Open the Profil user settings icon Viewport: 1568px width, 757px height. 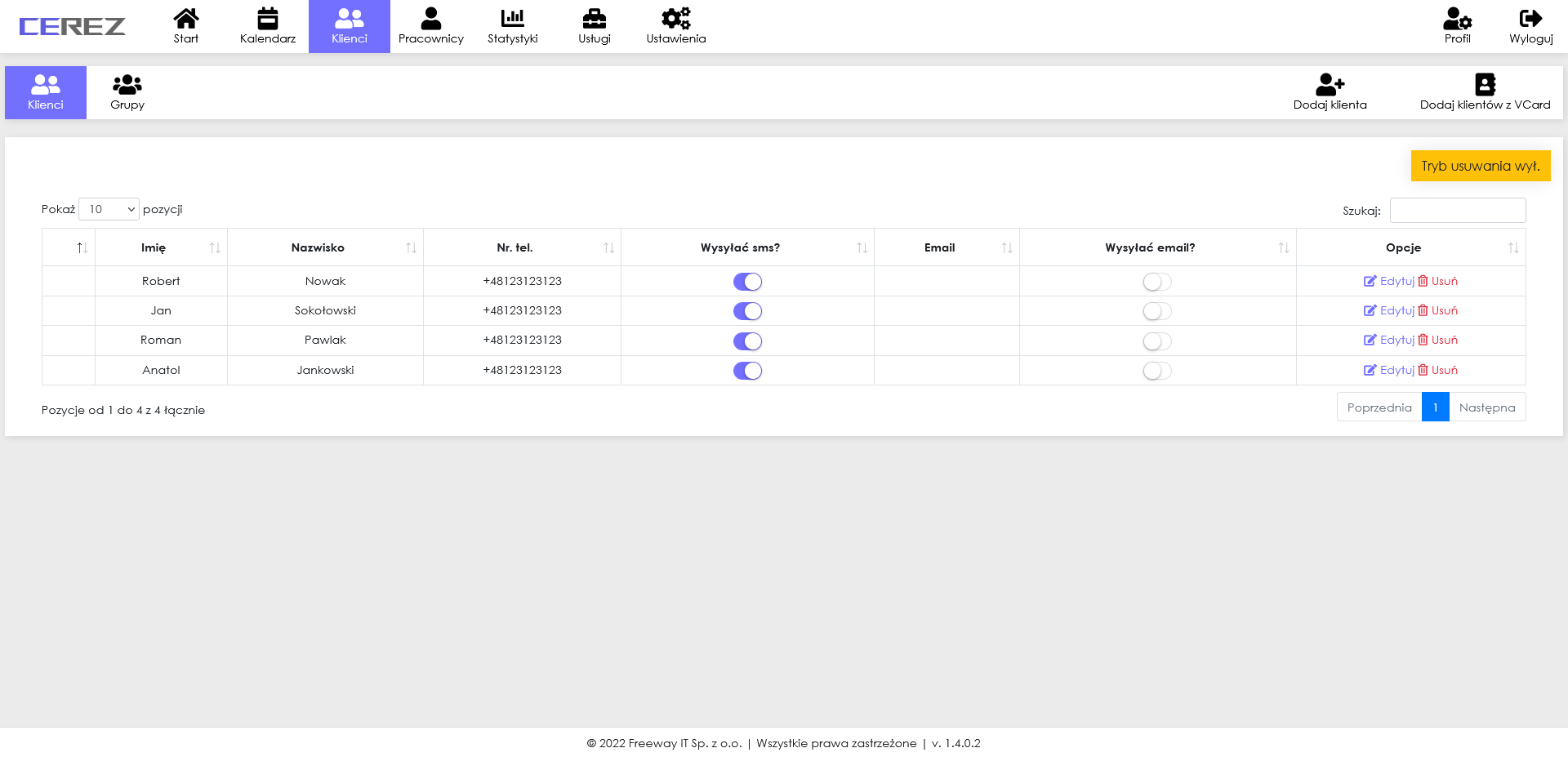[1457, 18]
